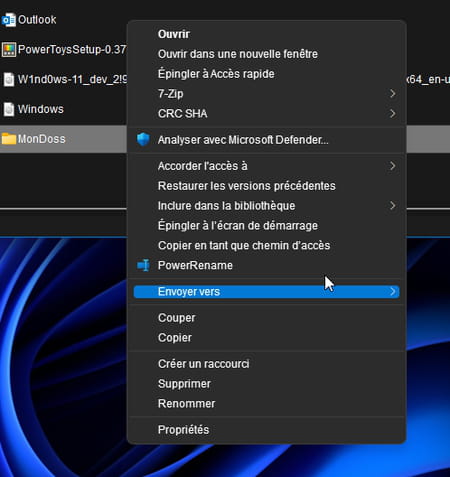Select the Envoyer vers entry
Screen dimensions: 450x477
[266, 292]
